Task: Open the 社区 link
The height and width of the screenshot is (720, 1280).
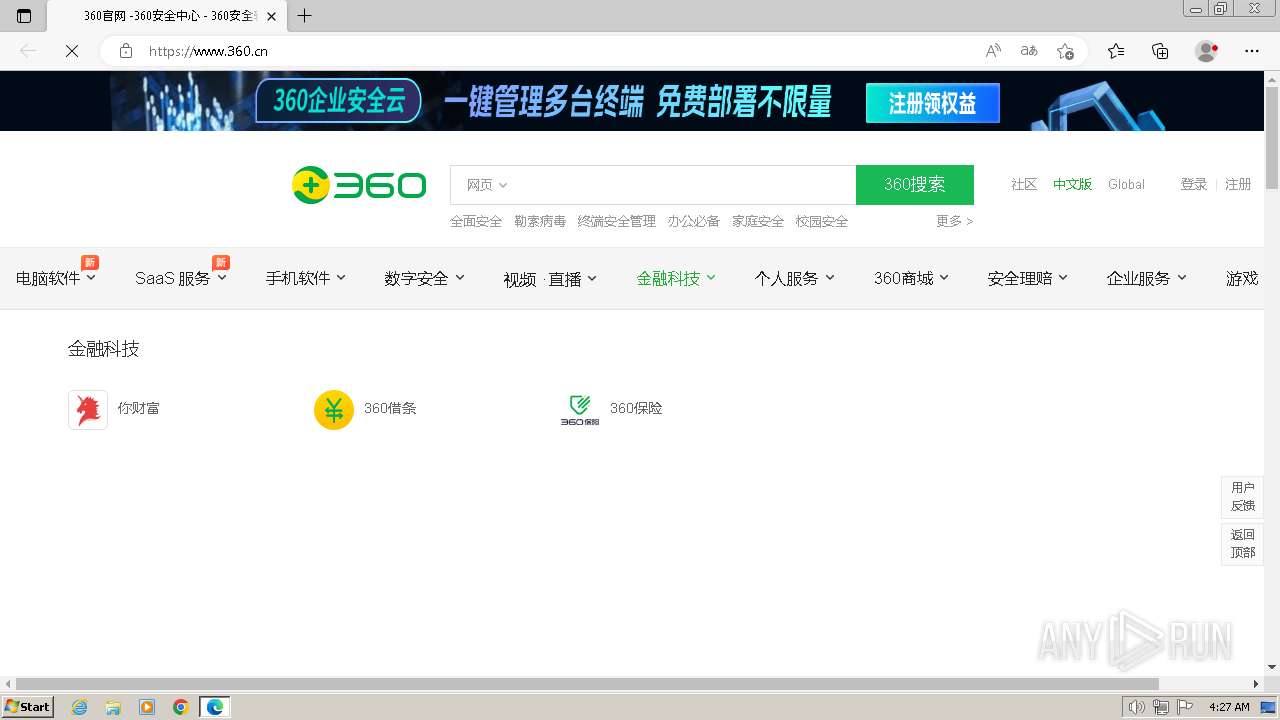Action: [1024, 184]
